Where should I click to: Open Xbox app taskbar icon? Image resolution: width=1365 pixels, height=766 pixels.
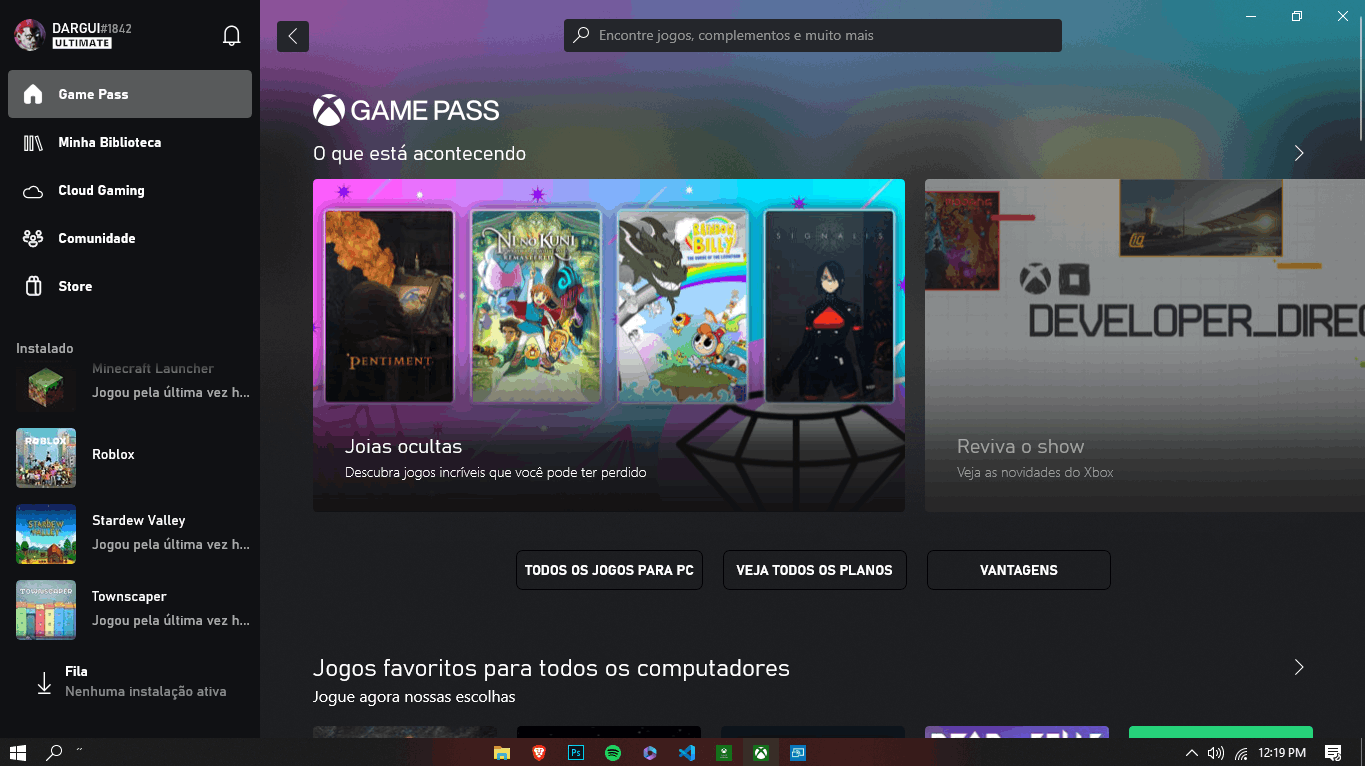[761, 752]
